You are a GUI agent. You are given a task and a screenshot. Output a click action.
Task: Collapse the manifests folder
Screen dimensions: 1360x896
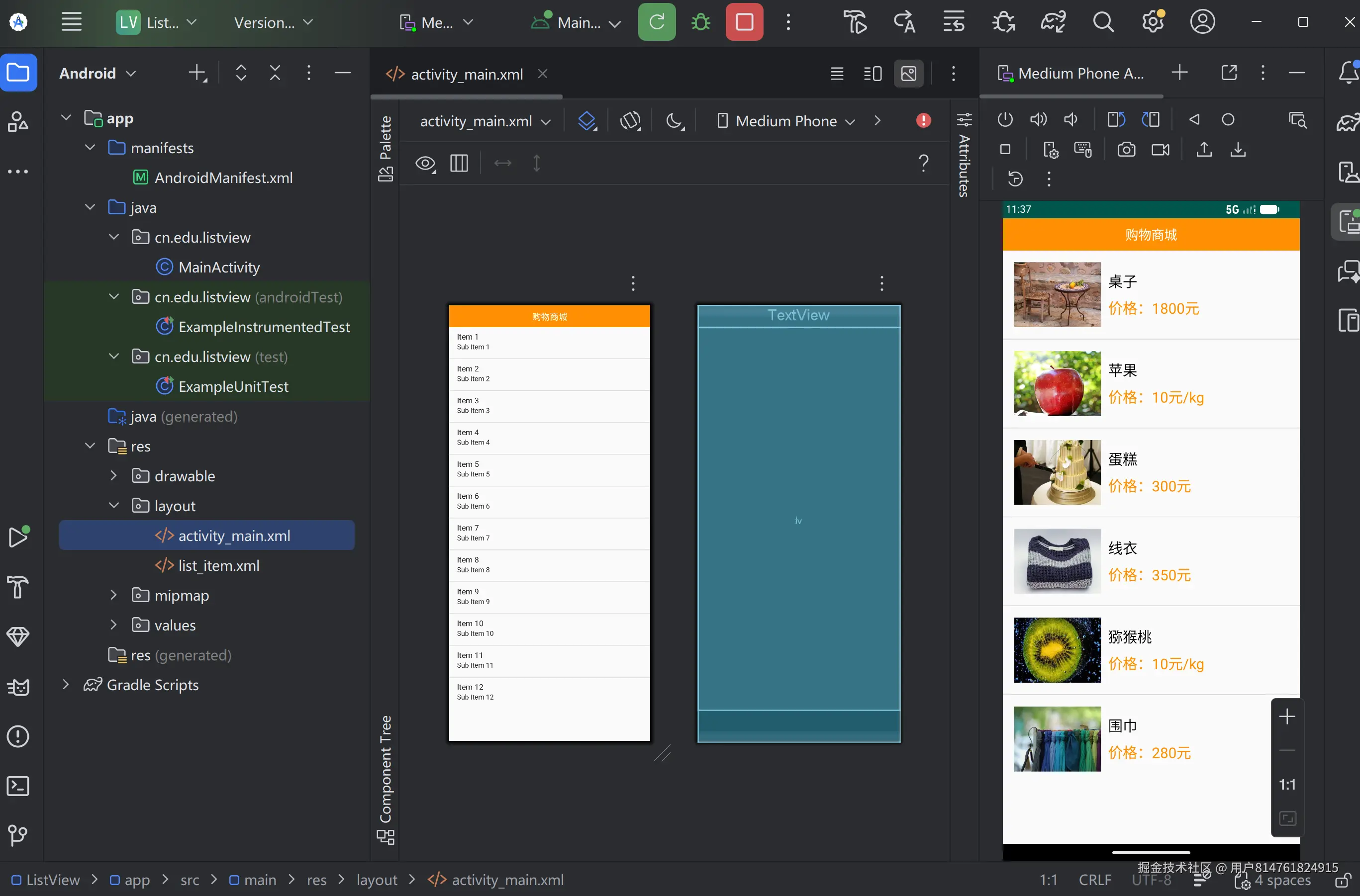(x=90, y=148)
